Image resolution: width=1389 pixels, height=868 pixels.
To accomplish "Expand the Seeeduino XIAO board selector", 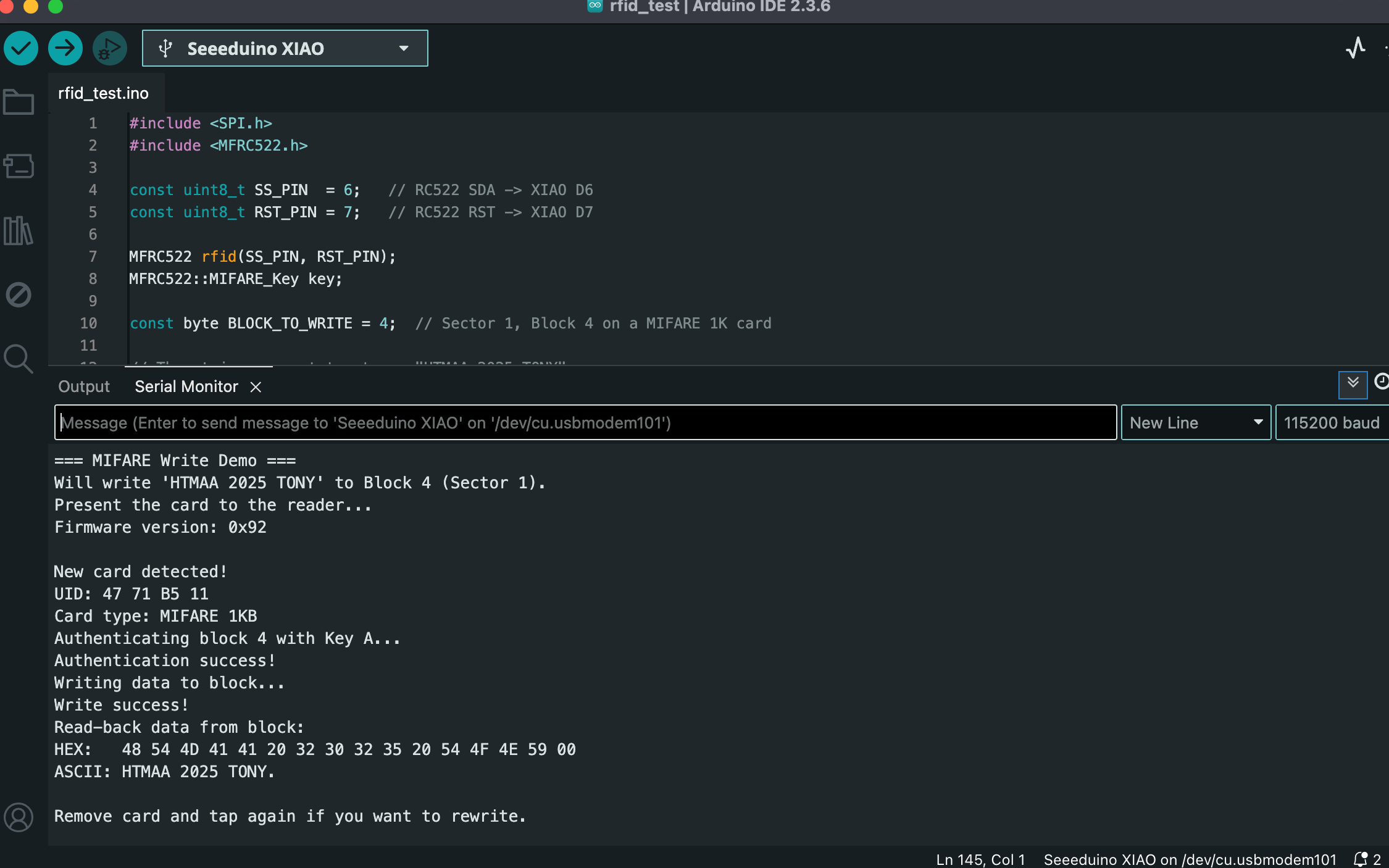I will (x=285, y=48).
